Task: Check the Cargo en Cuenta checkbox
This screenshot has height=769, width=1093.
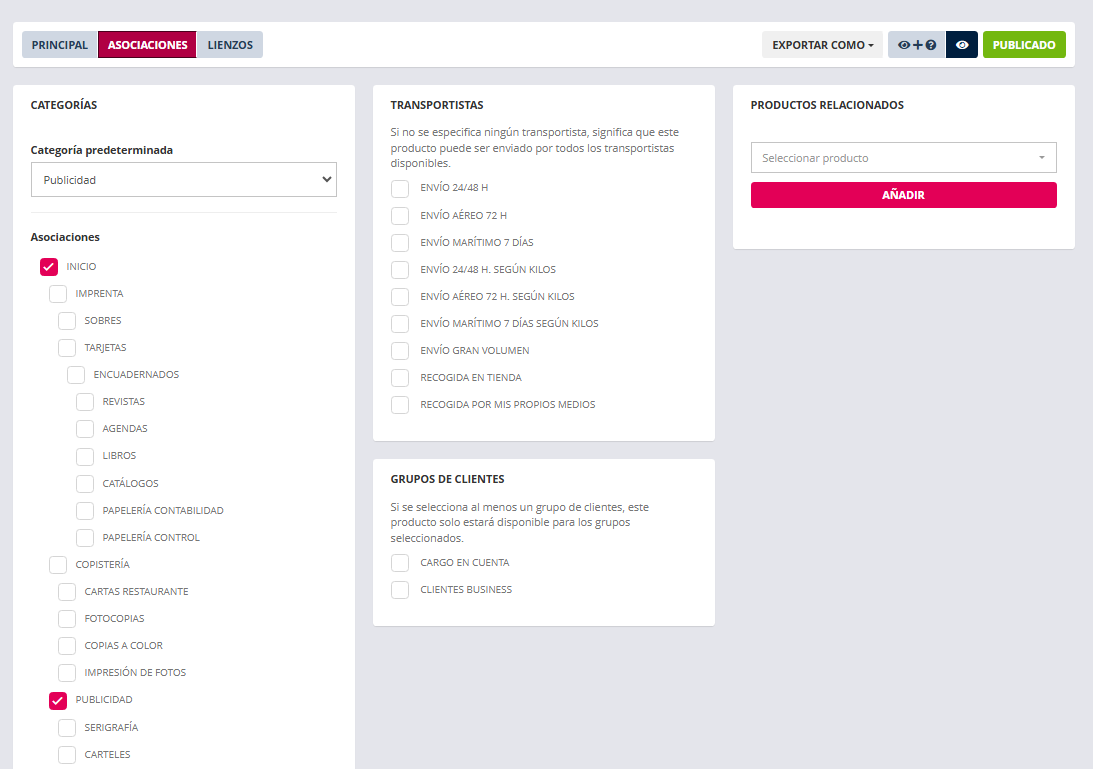Action: [x=400, y=563]
